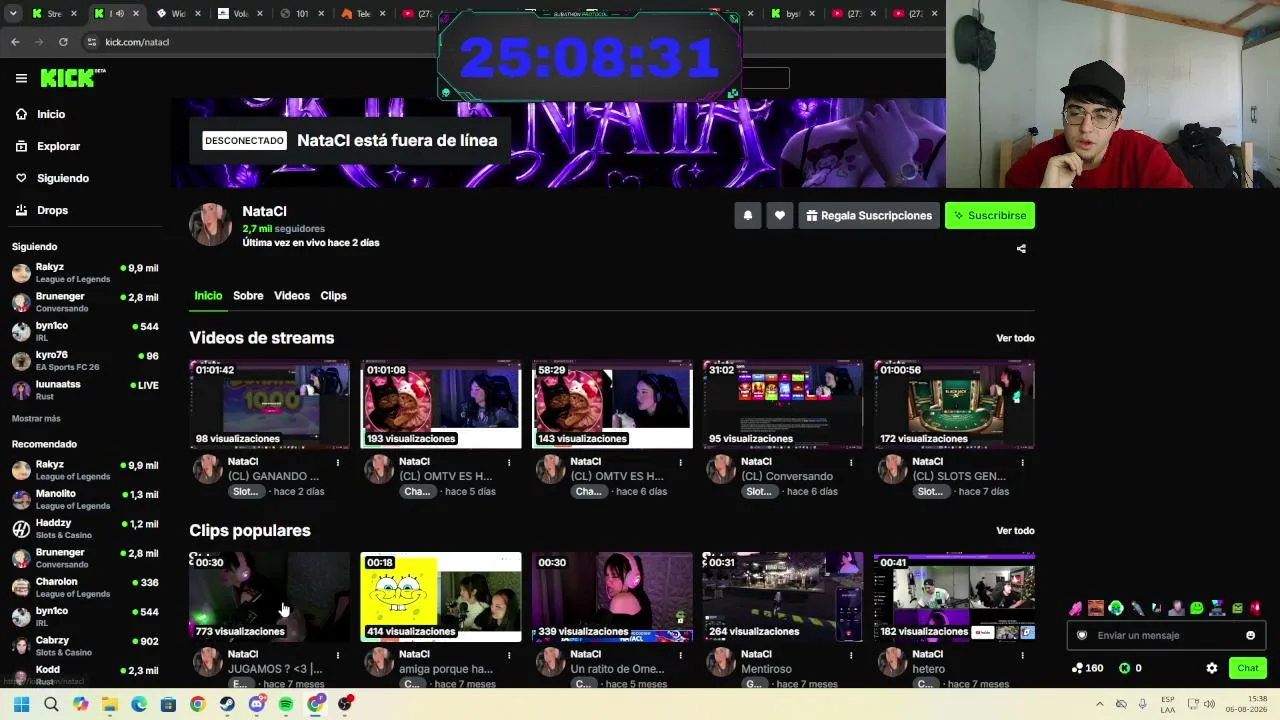Open chat settings gear icon

click(x=1212, y=668)
